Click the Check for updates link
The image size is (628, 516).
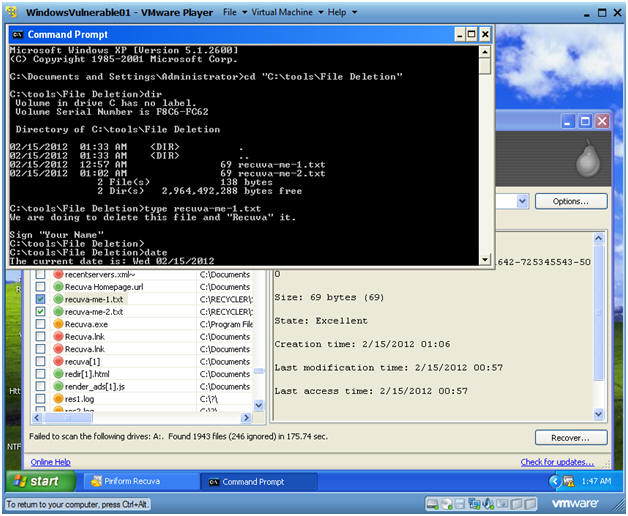point(557,462)
